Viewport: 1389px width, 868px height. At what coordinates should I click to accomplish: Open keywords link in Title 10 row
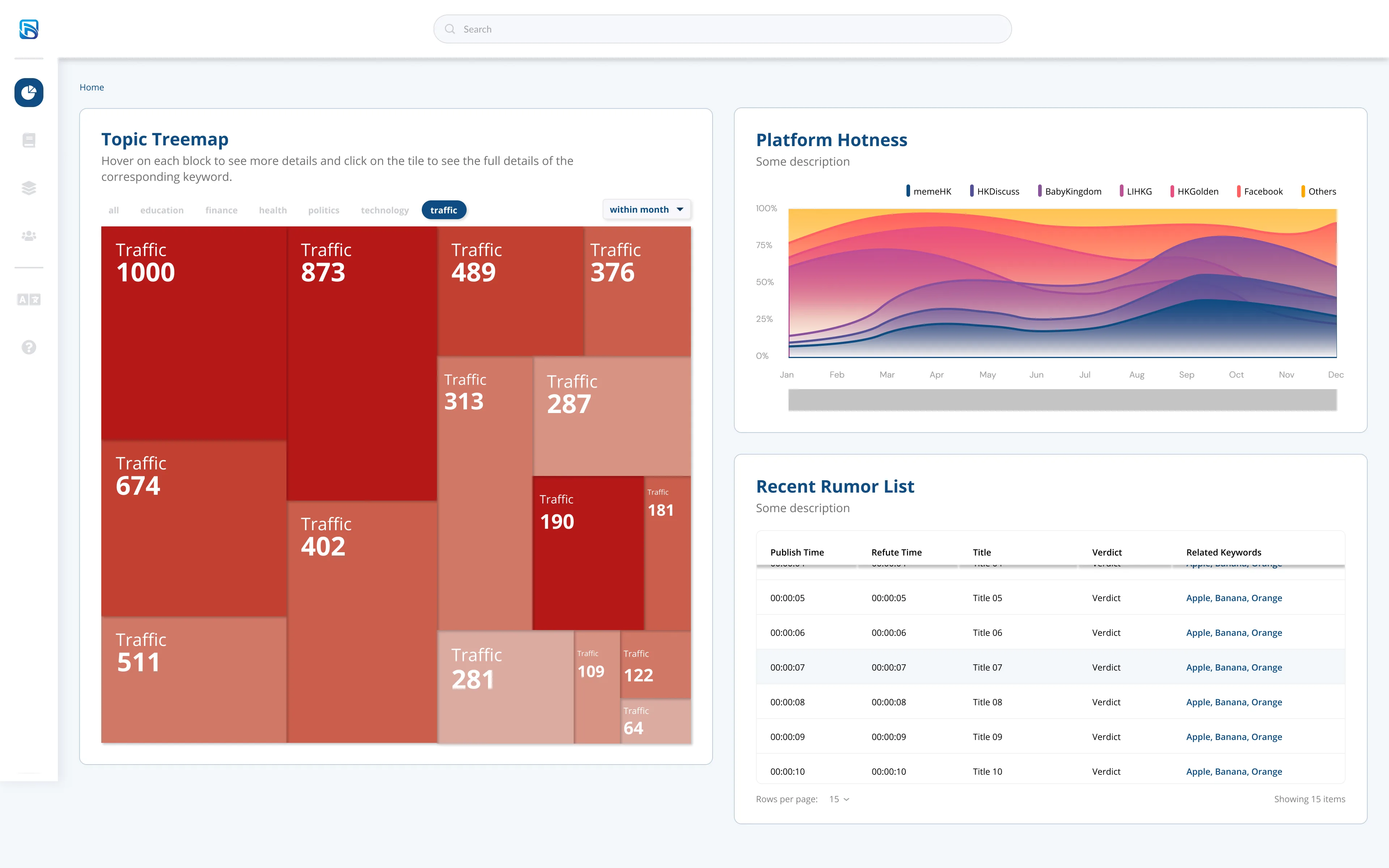1234,771
